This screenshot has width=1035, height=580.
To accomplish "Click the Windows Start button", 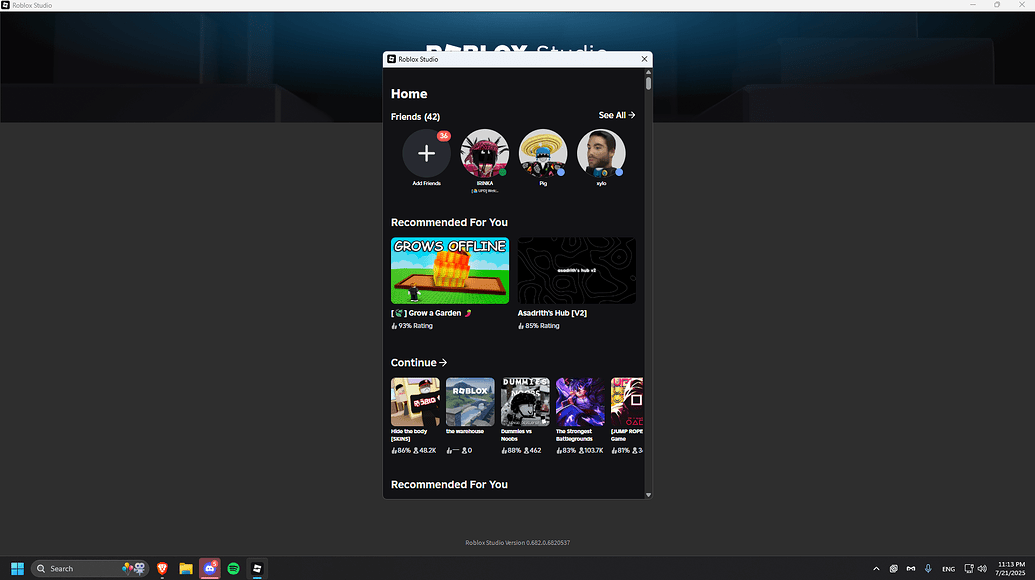I will [17, 568].
